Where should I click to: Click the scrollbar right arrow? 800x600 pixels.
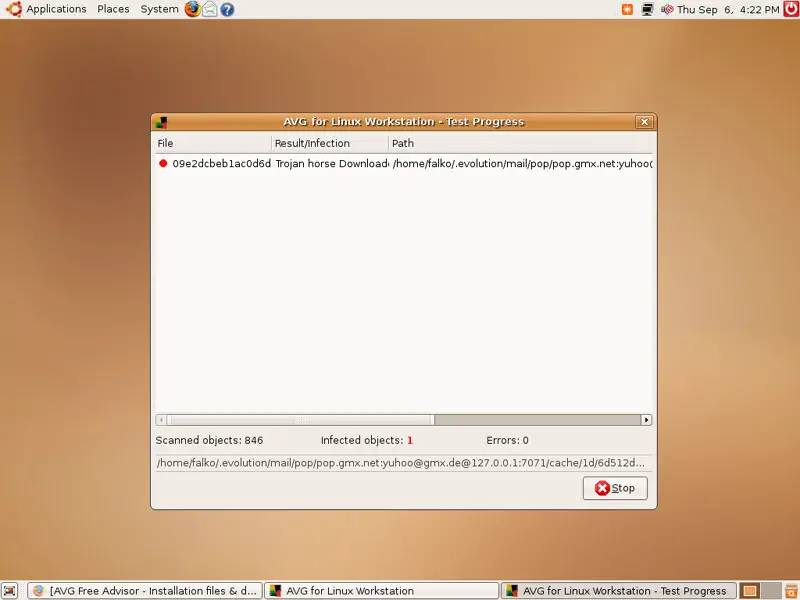point(646,420)
